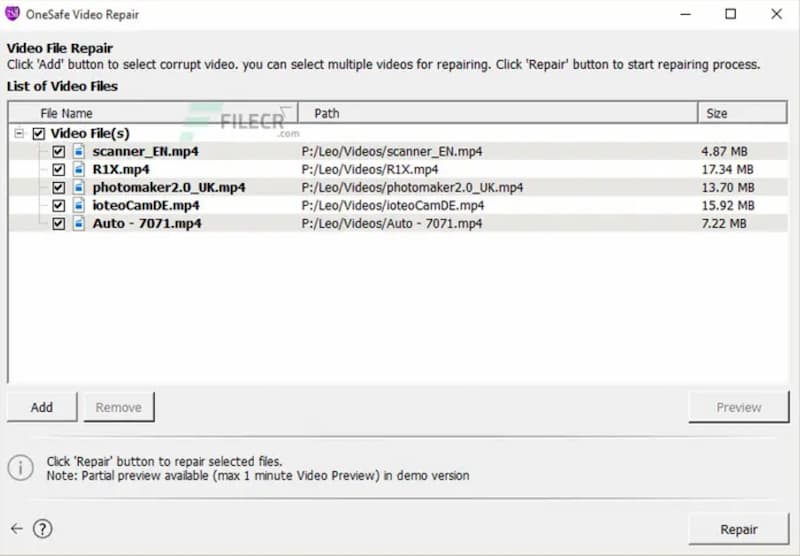Collapse the Video File(s) tree node
This screenshot has width=800, height=556.
click(x=19, y=134)
